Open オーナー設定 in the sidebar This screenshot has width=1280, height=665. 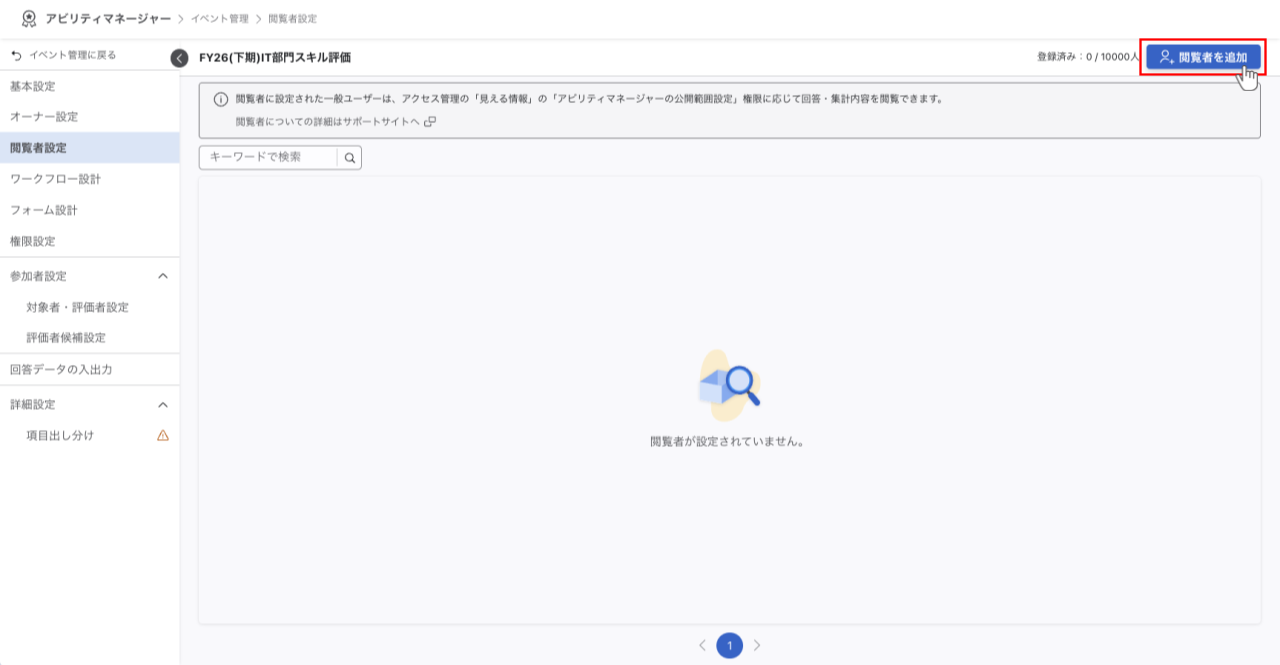pyautogui.click(x=90, y=117)
